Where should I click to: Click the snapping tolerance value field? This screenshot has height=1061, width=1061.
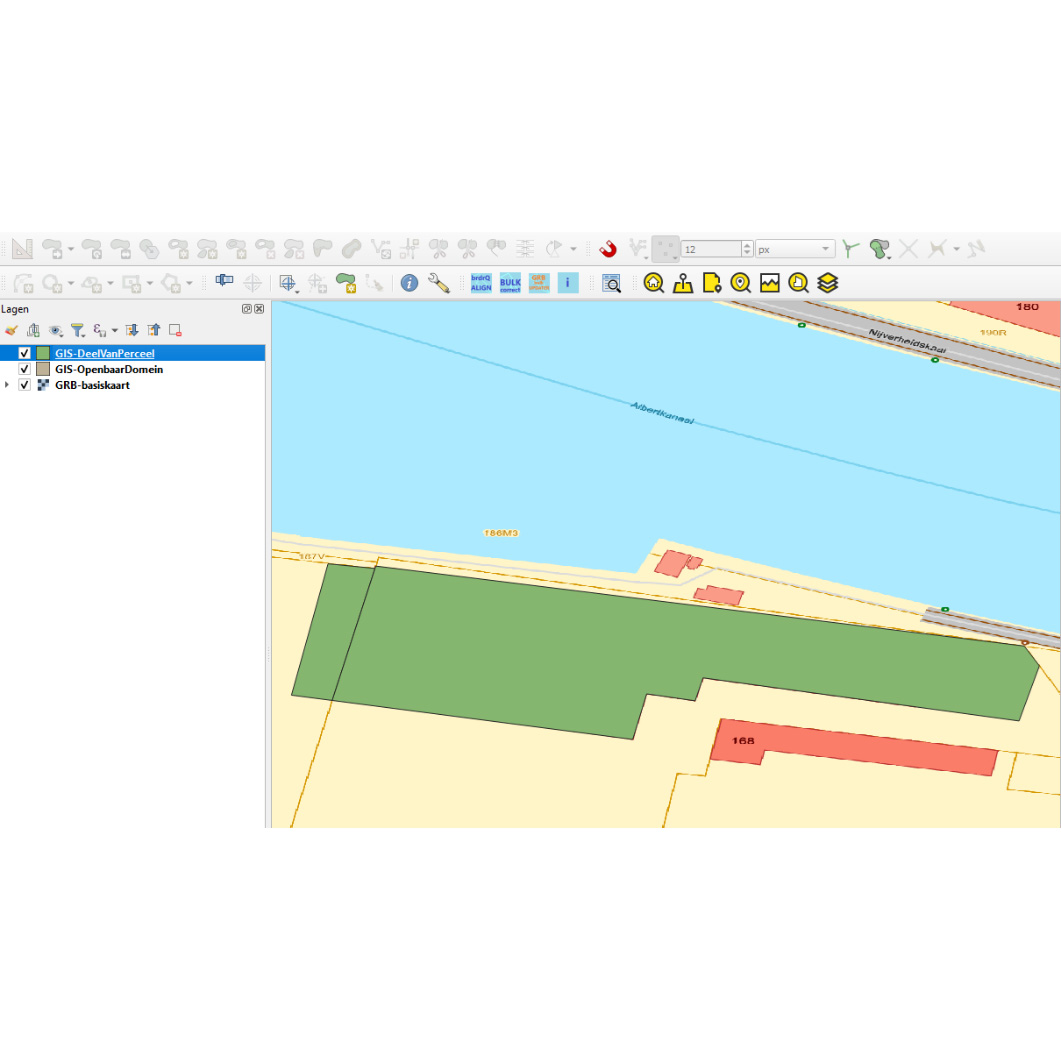tap(710, 249)
